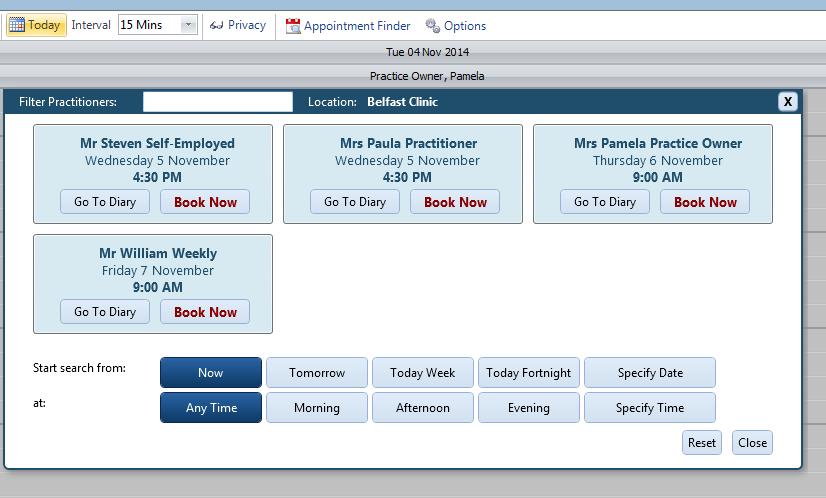Image resolution: width=826 pixels, height=498 pixels.
Task: Click the Close button
Action: 752,443
